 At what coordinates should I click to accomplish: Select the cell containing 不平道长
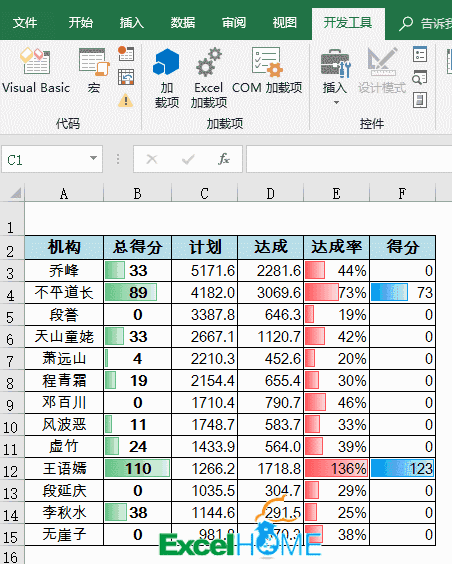point(64,292)
